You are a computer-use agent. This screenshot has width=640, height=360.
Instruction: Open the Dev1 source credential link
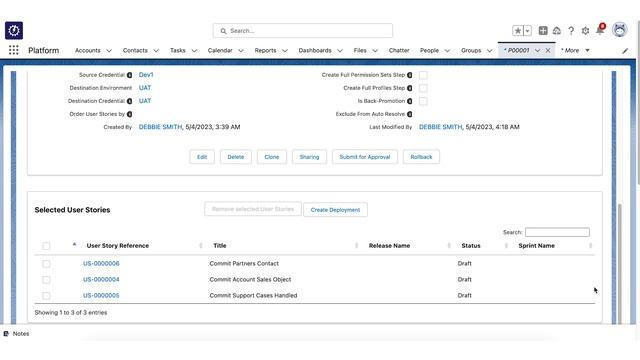click(146, 75)
